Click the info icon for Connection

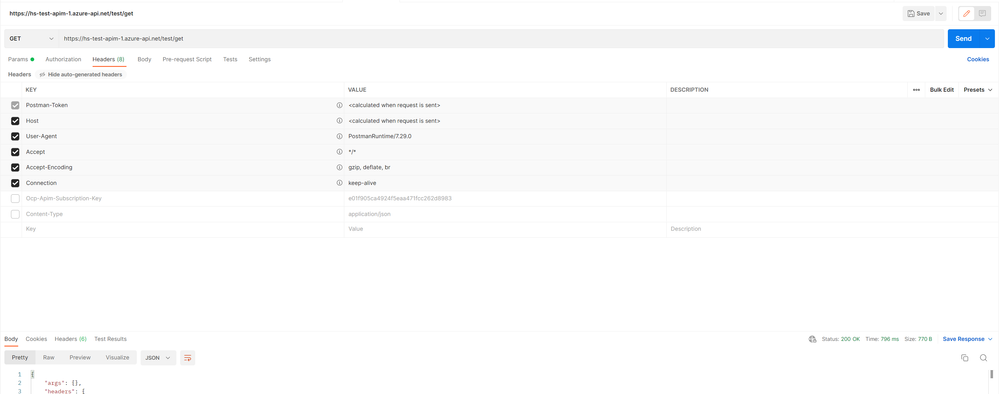tap(340, 183)
